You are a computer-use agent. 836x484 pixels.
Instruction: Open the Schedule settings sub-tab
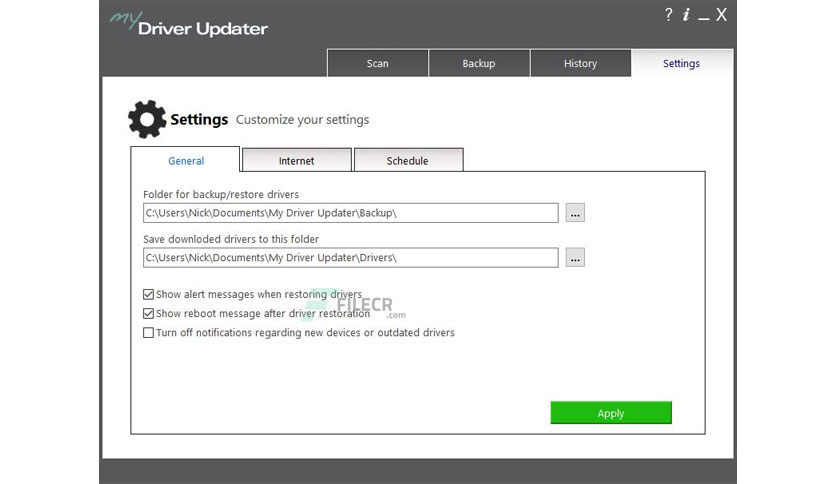408,160
